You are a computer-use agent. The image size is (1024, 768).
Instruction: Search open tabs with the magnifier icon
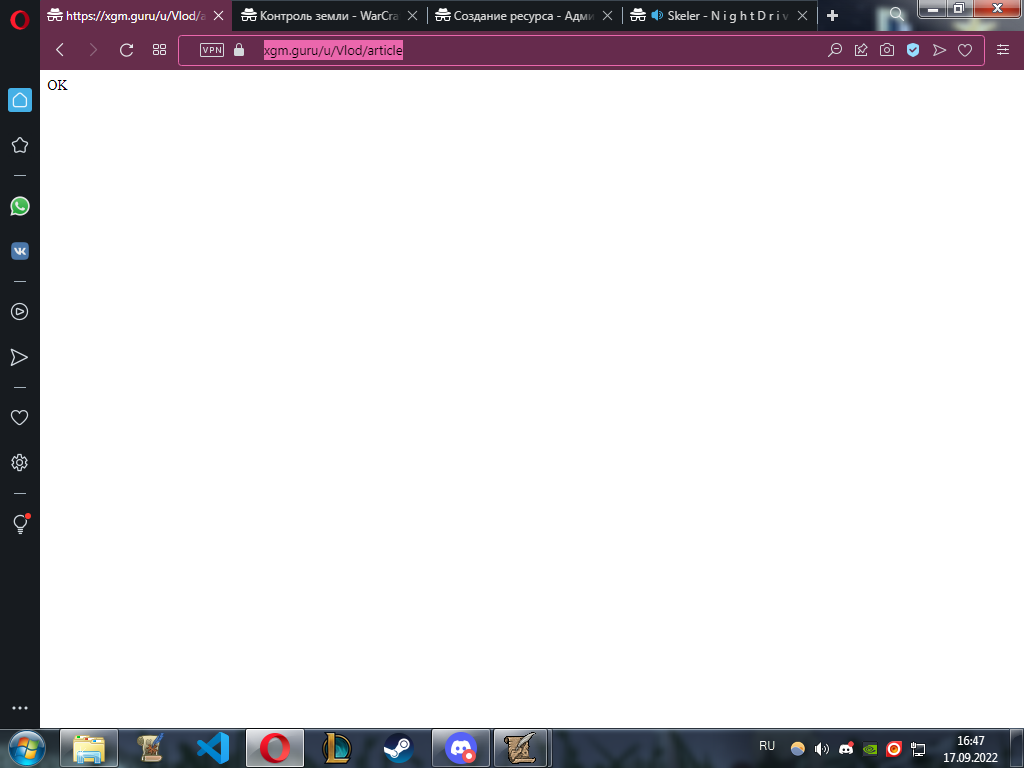pyautogui.click(x=897, y=14)
